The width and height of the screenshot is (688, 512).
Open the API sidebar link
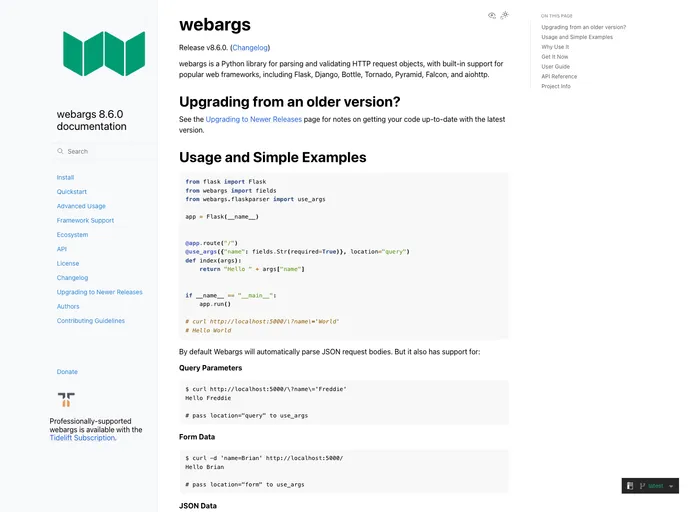[x=61, y=249]
